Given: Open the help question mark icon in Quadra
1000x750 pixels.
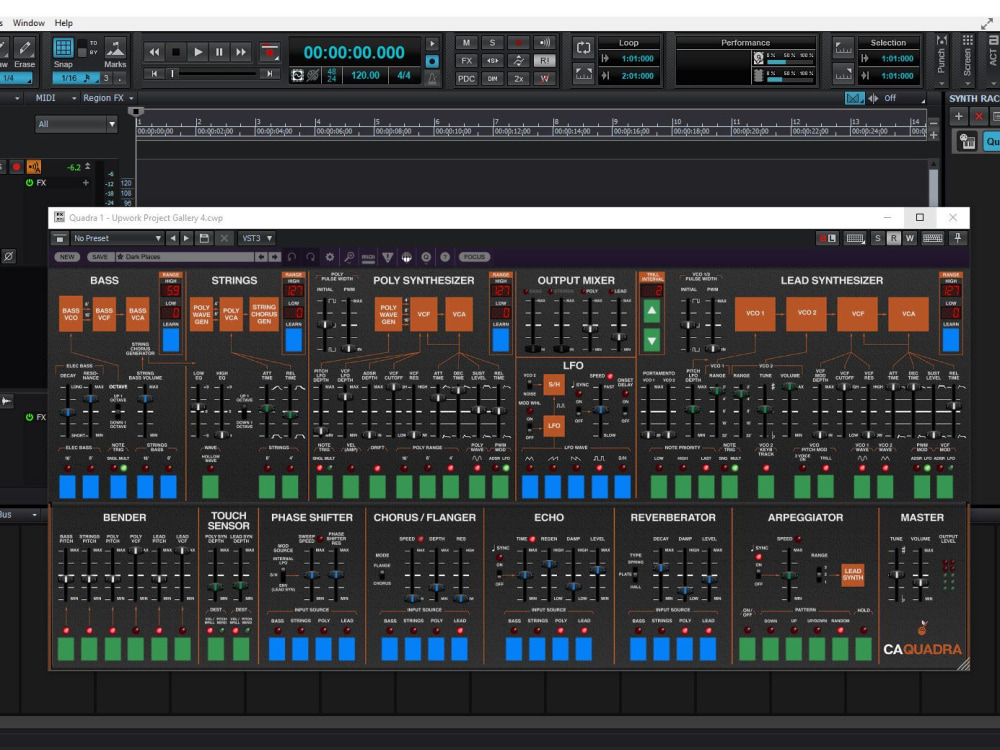Looking at the screenshot, I should pos(445,257).
